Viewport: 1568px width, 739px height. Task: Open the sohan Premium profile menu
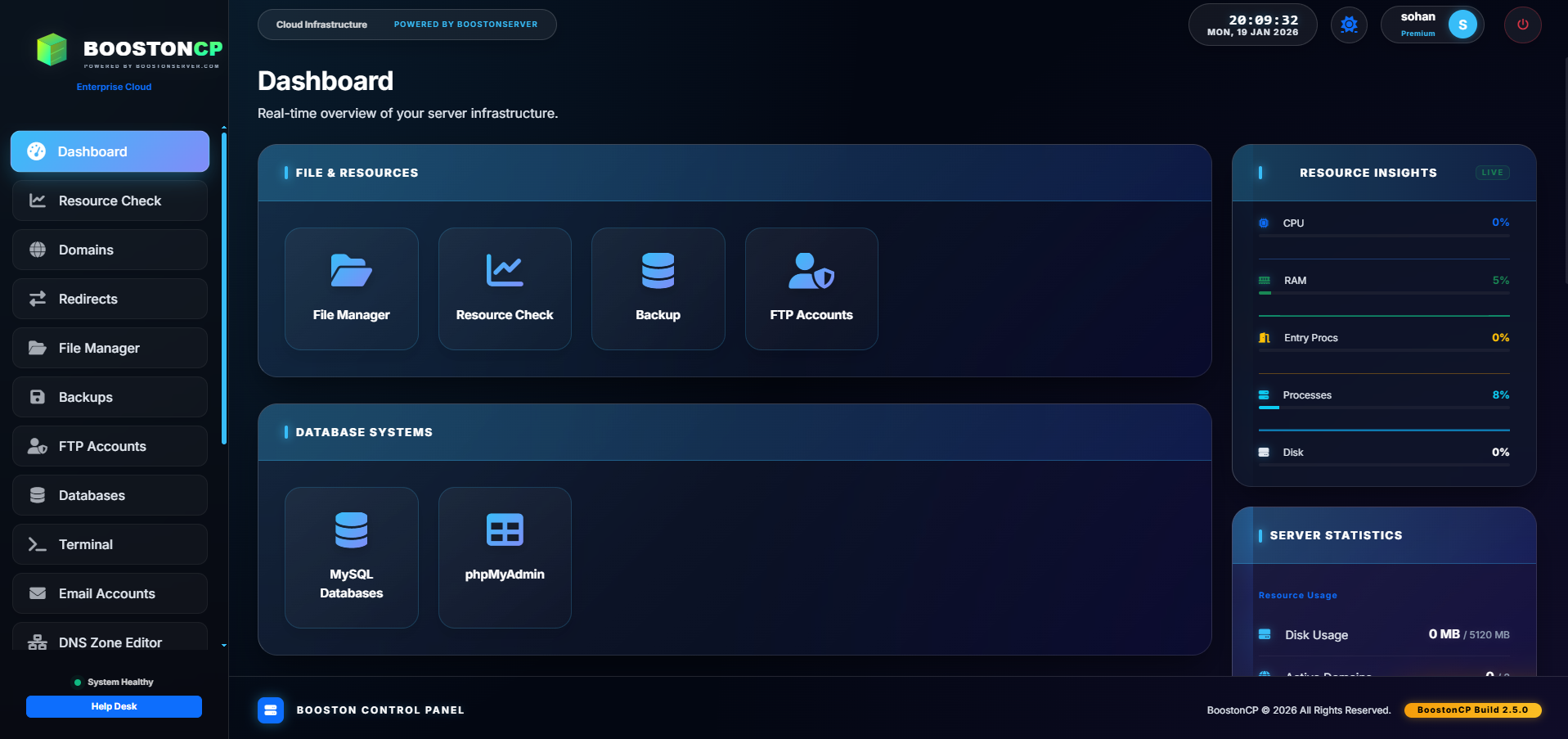[1431, 25]
